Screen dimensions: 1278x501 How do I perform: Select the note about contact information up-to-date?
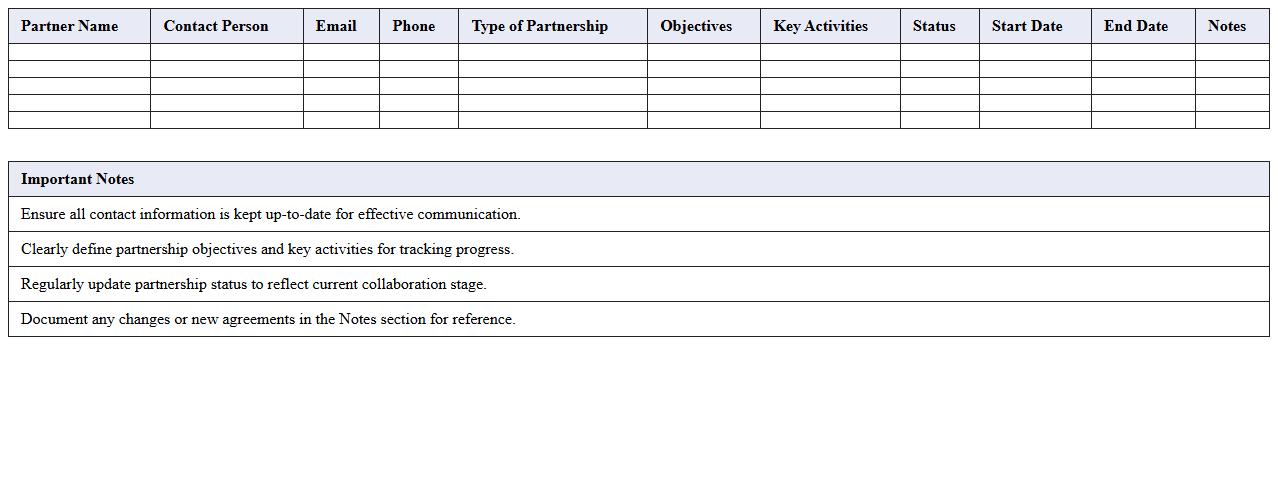pyautogui.click(x=271, y=214)
